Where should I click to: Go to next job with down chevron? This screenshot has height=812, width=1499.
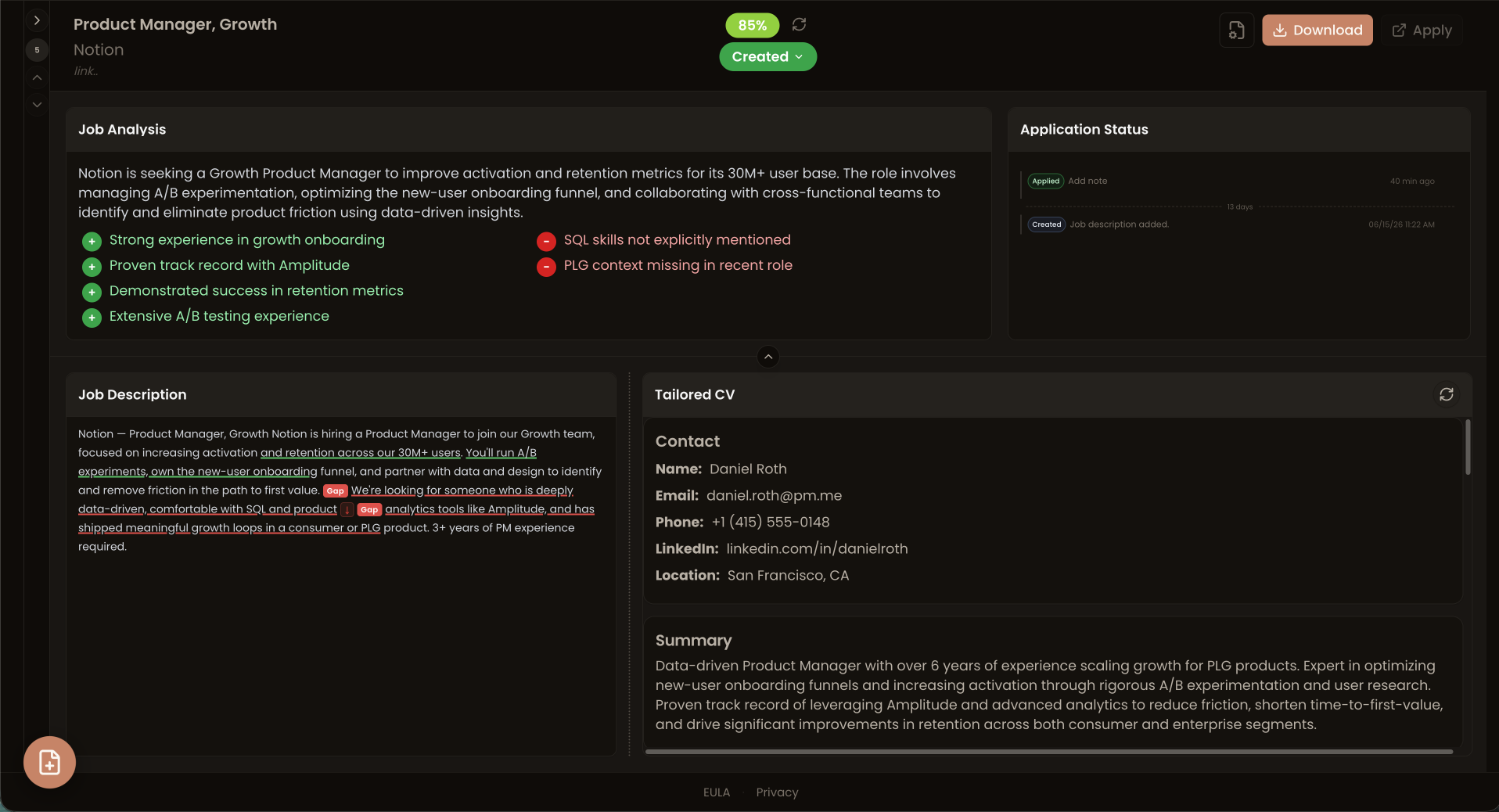pyautogui.click(x=37, y=104)
